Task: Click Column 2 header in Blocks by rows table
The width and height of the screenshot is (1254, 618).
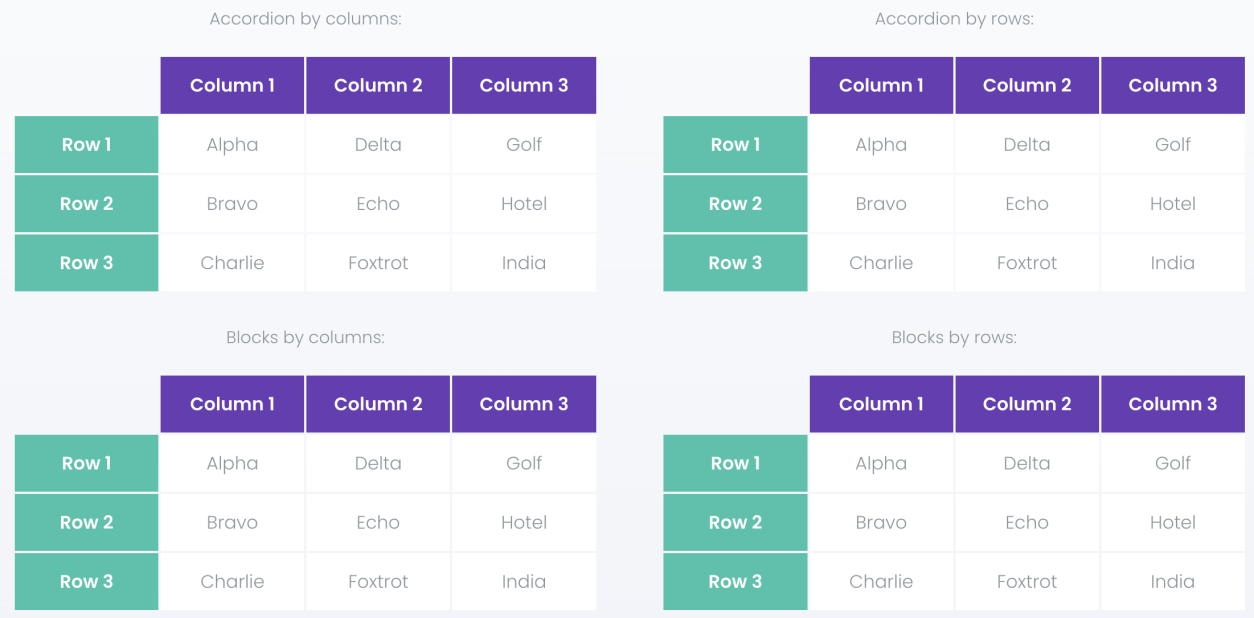Action: point(1027,404)
